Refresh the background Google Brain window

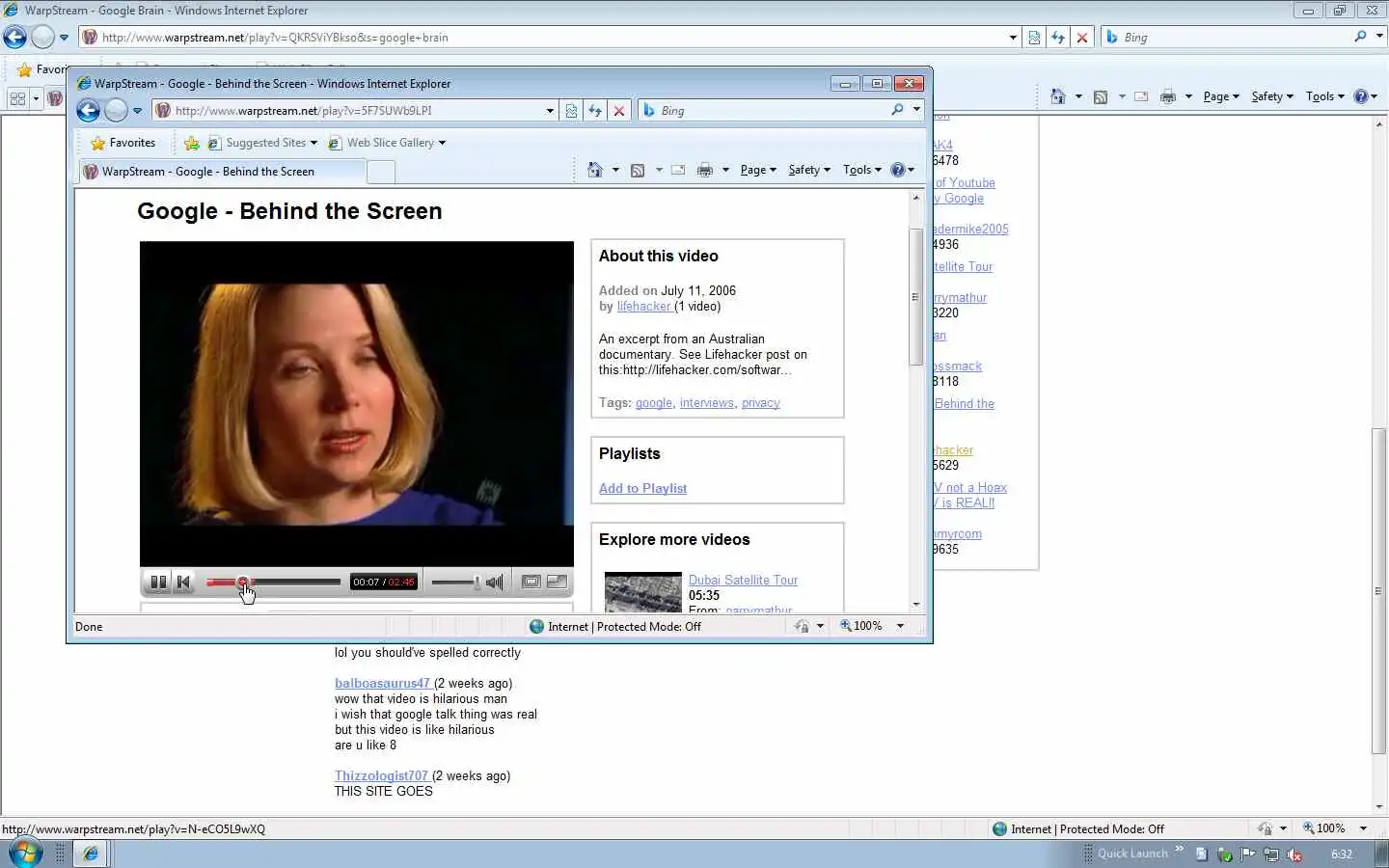1058,38
